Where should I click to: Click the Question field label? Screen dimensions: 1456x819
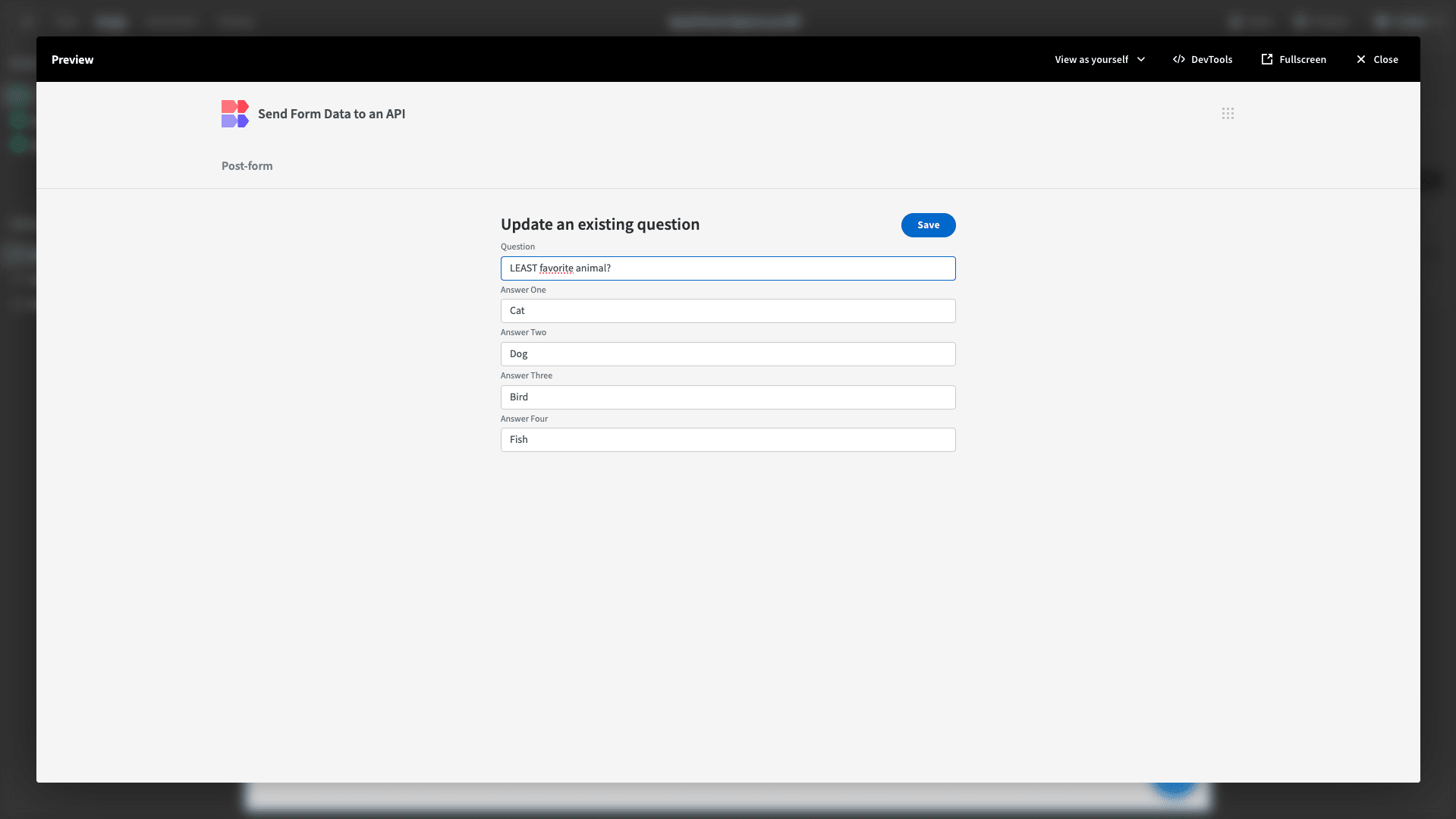(x=517, y=246)
